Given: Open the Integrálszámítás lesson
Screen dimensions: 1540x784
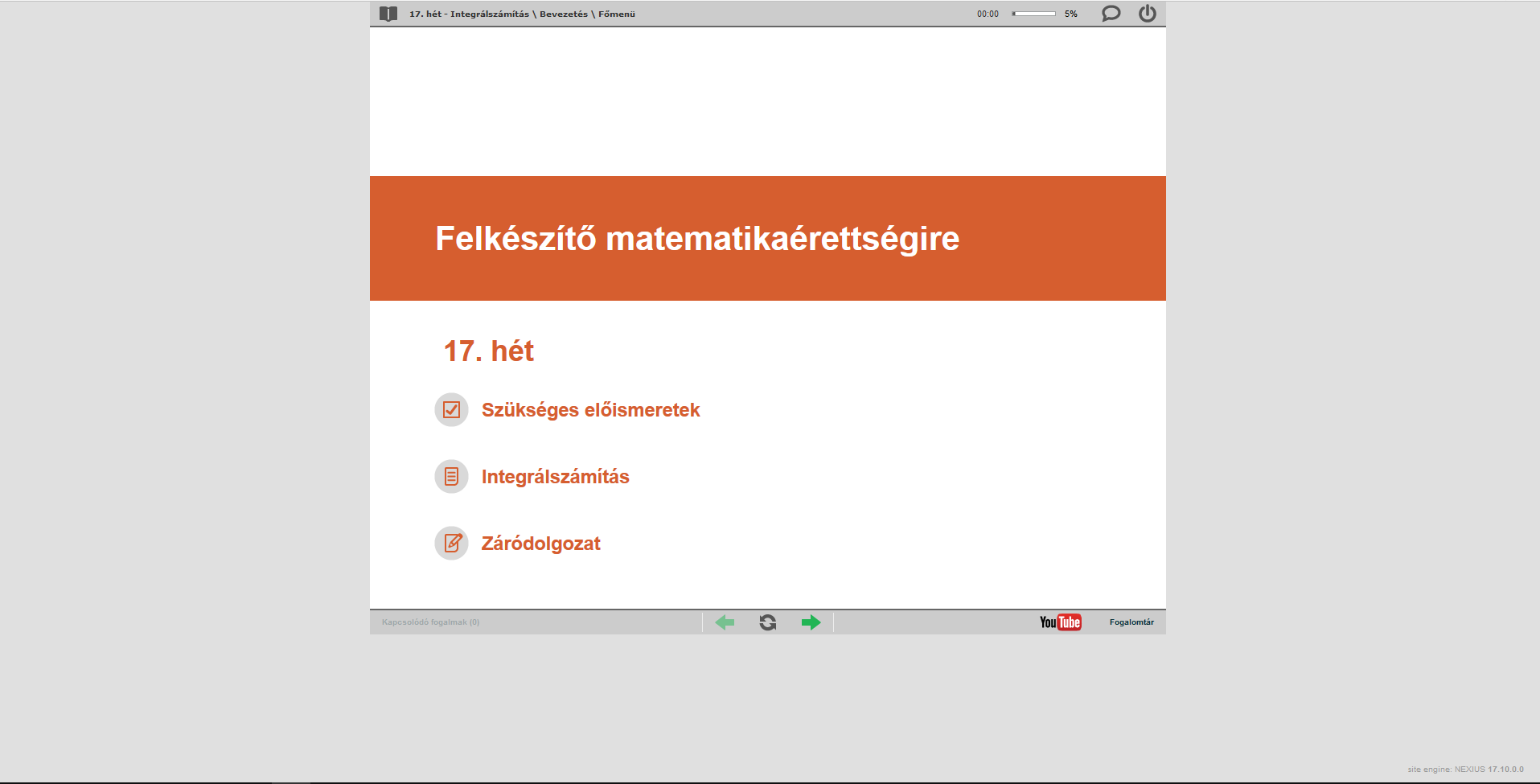Looking at the screenshot, I should click(555, 477).
